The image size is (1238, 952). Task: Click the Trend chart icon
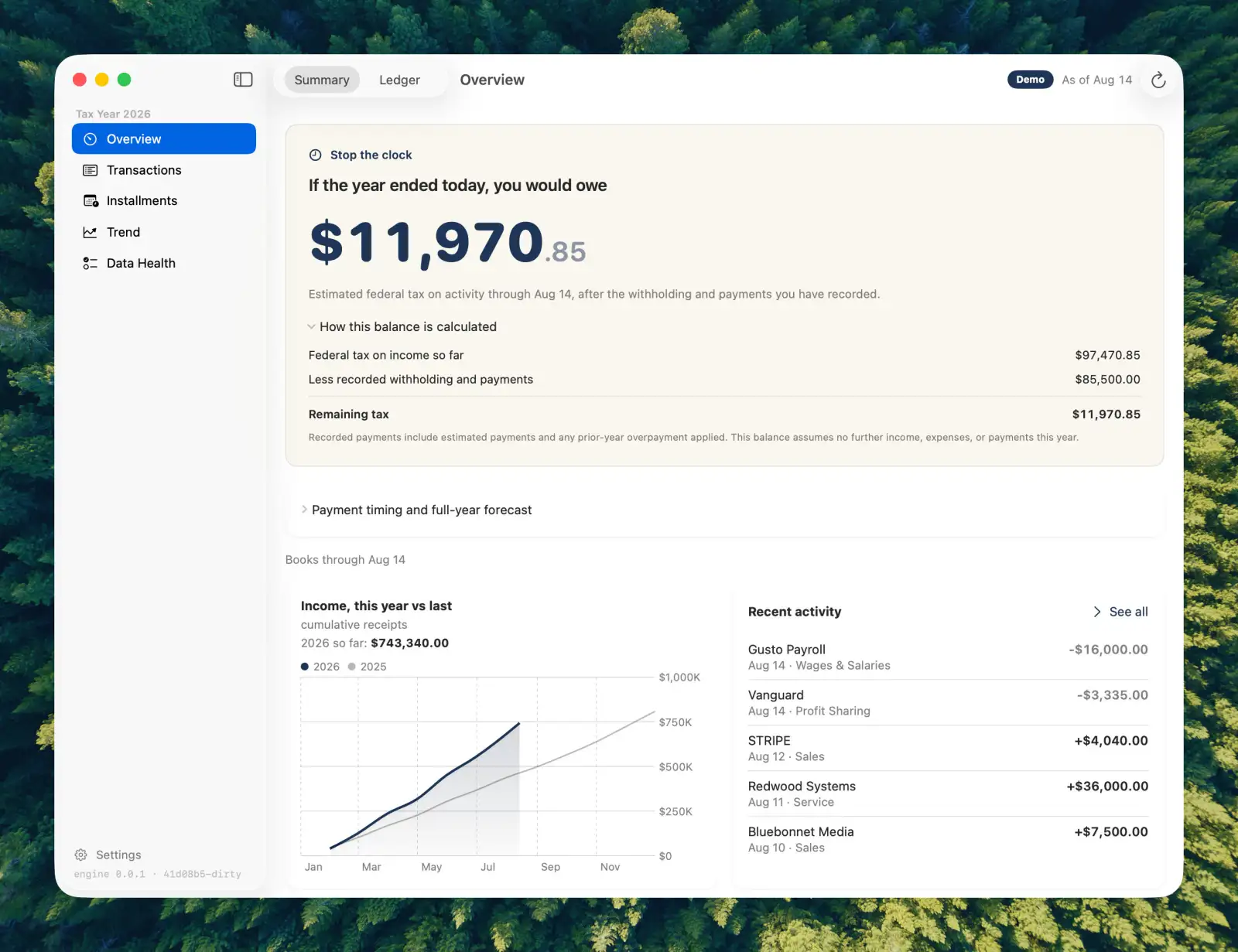pyautogui.click(x=91, y=232)
